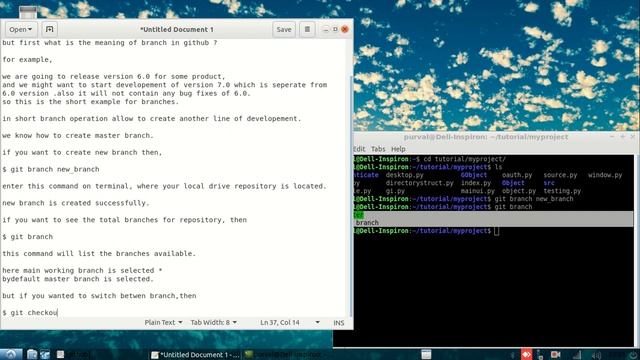
Task: Click the screen recorder camera tray icon
Action: tap(556, 354)
